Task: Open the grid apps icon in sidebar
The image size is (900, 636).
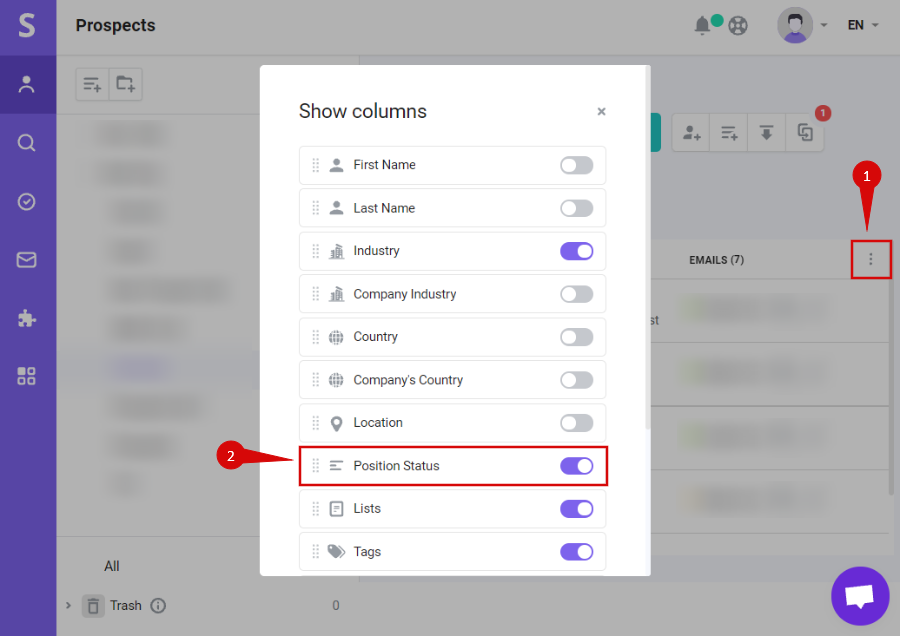Action: pyautogui.click(x=26, y=376)
